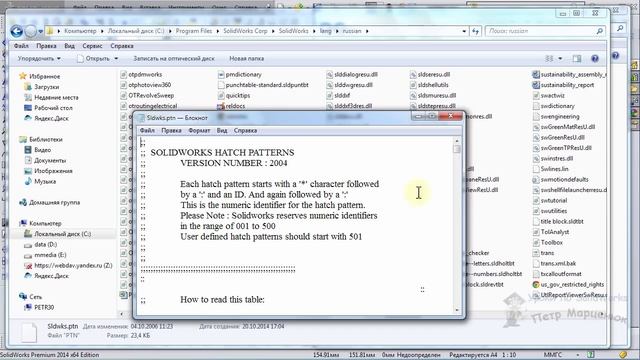640x360 pixels.
Task: Open the dropdown arrow next to Открыть
Action: 116,59
